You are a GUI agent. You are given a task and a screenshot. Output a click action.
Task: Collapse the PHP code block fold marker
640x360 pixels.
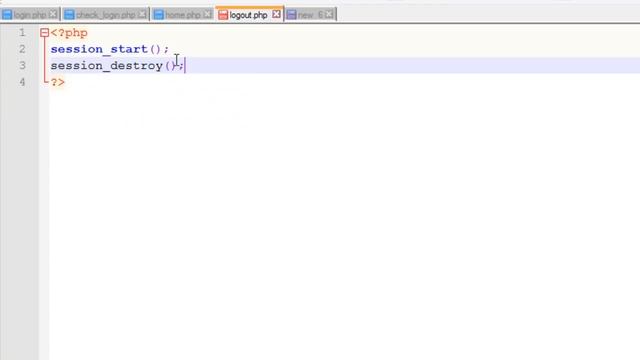[44, 33]
